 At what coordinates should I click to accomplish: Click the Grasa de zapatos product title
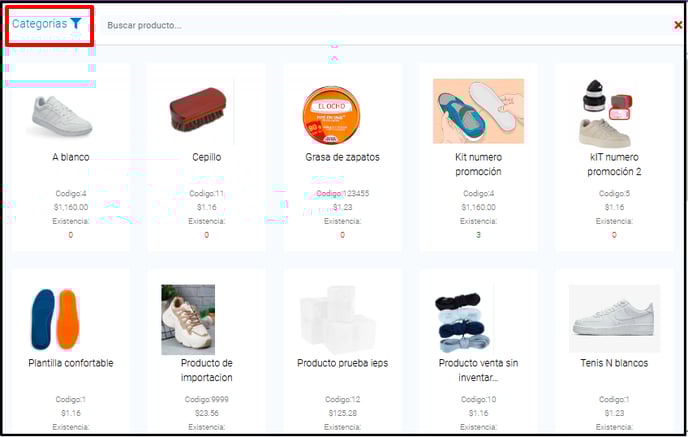(342, 157)
